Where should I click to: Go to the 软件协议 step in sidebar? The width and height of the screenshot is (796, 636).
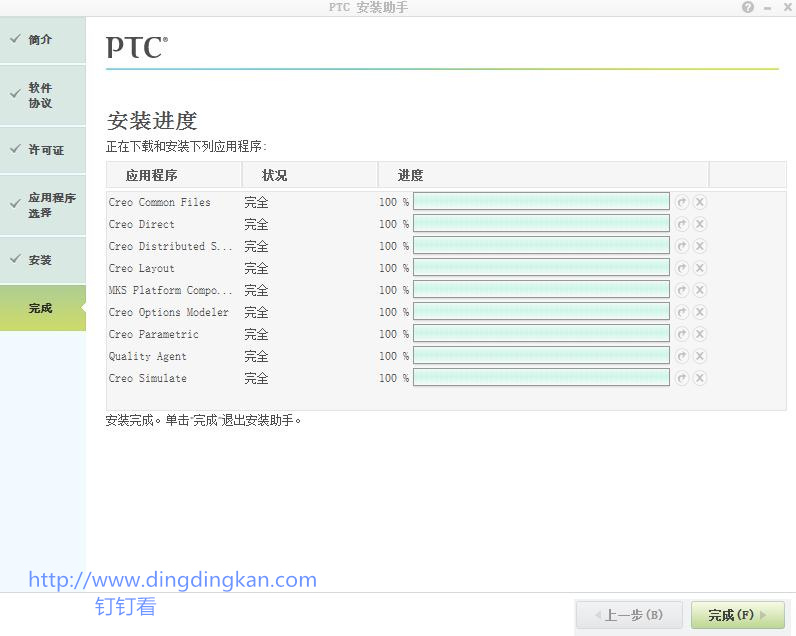click(43, 95)
